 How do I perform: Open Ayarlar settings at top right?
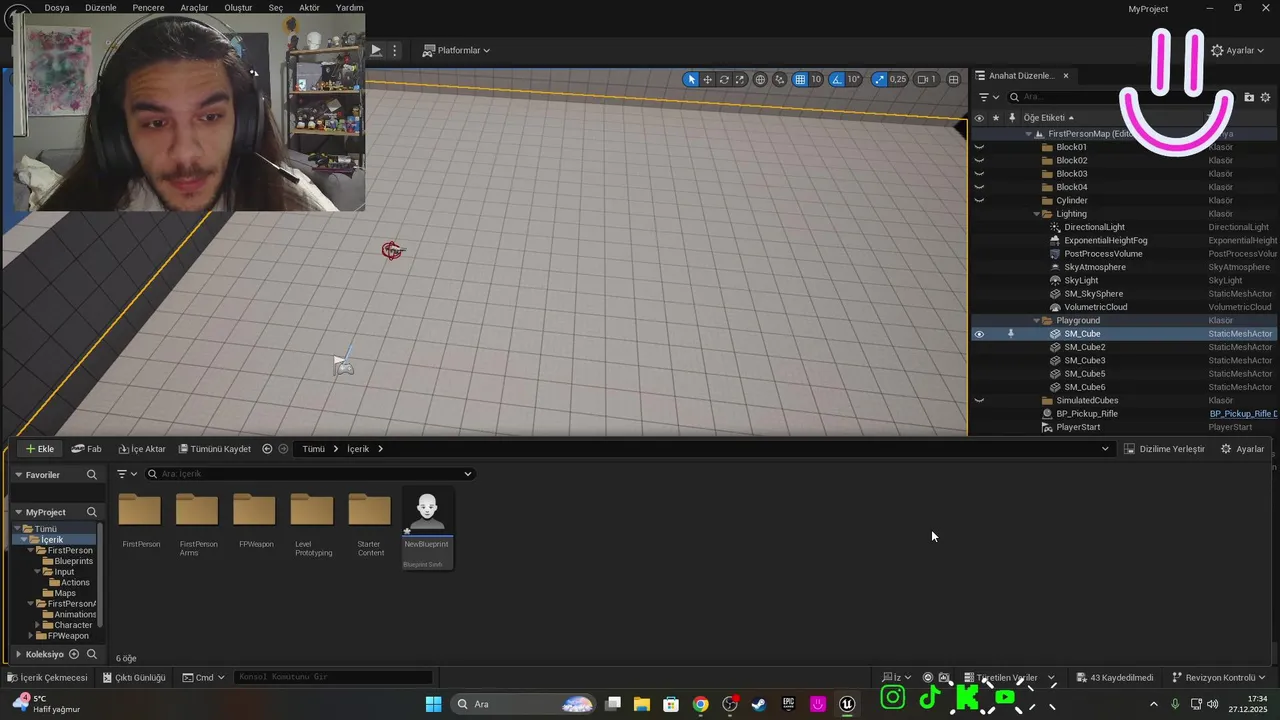coord(1238,50)
